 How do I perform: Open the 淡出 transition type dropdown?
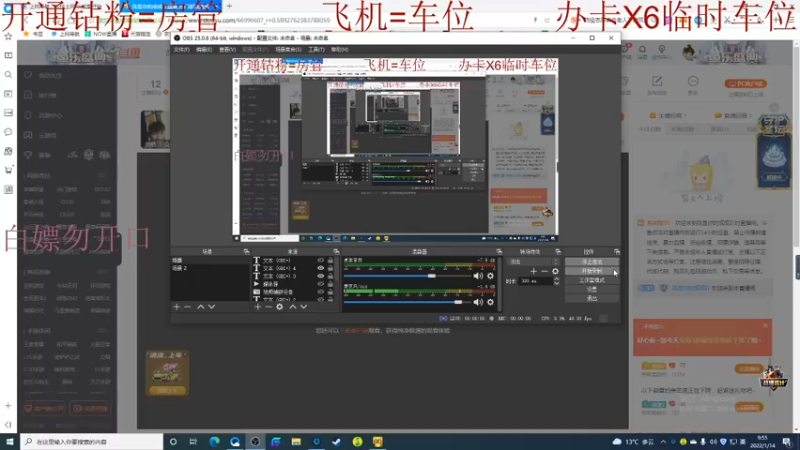pyautogui.click(x=534, y=262)
